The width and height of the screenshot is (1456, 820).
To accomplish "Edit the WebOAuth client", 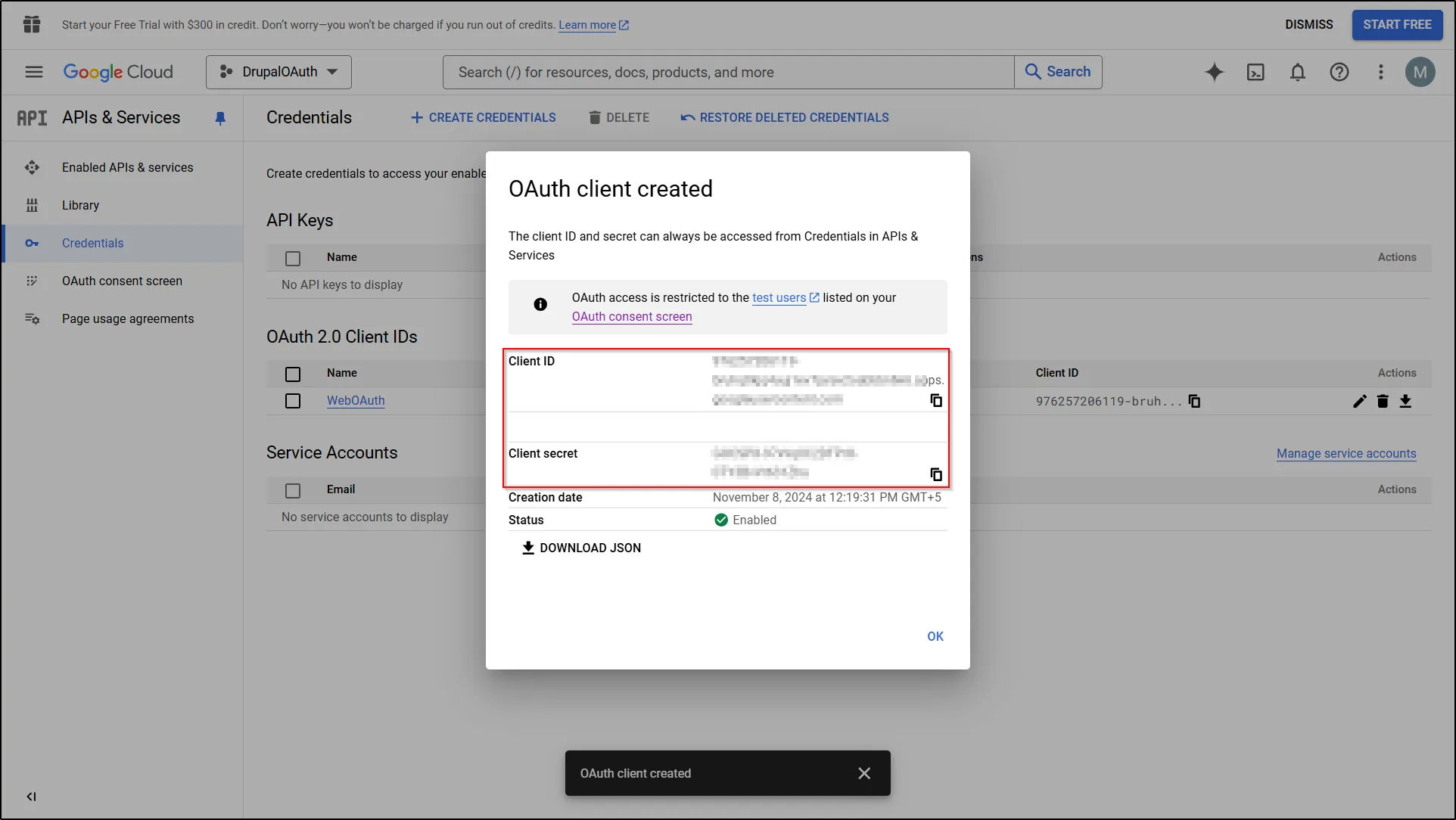I will pyautogui.click(x=1360, y=401).
